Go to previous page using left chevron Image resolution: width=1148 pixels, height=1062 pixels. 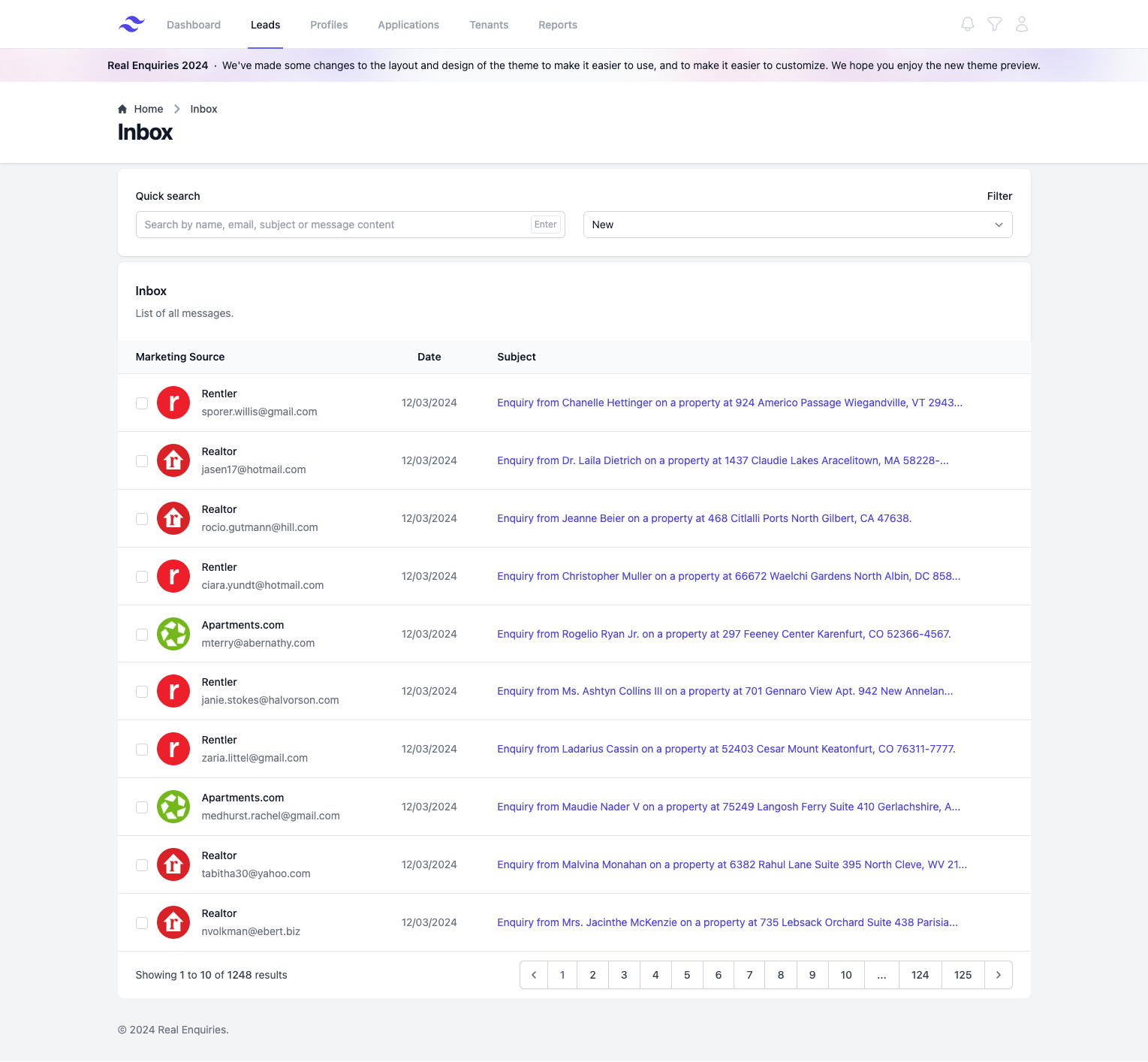(534, 975)
